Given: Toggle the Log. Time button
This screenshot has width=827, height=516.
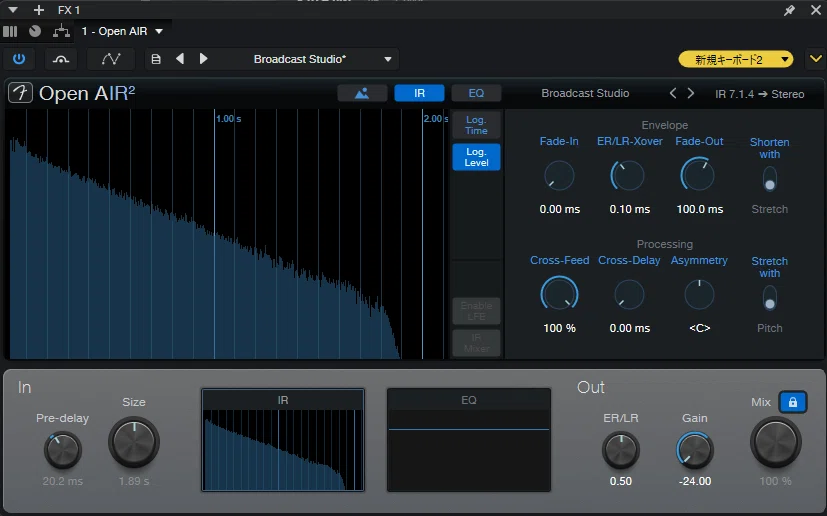Looking at the screenshot, I should (476, 125).
